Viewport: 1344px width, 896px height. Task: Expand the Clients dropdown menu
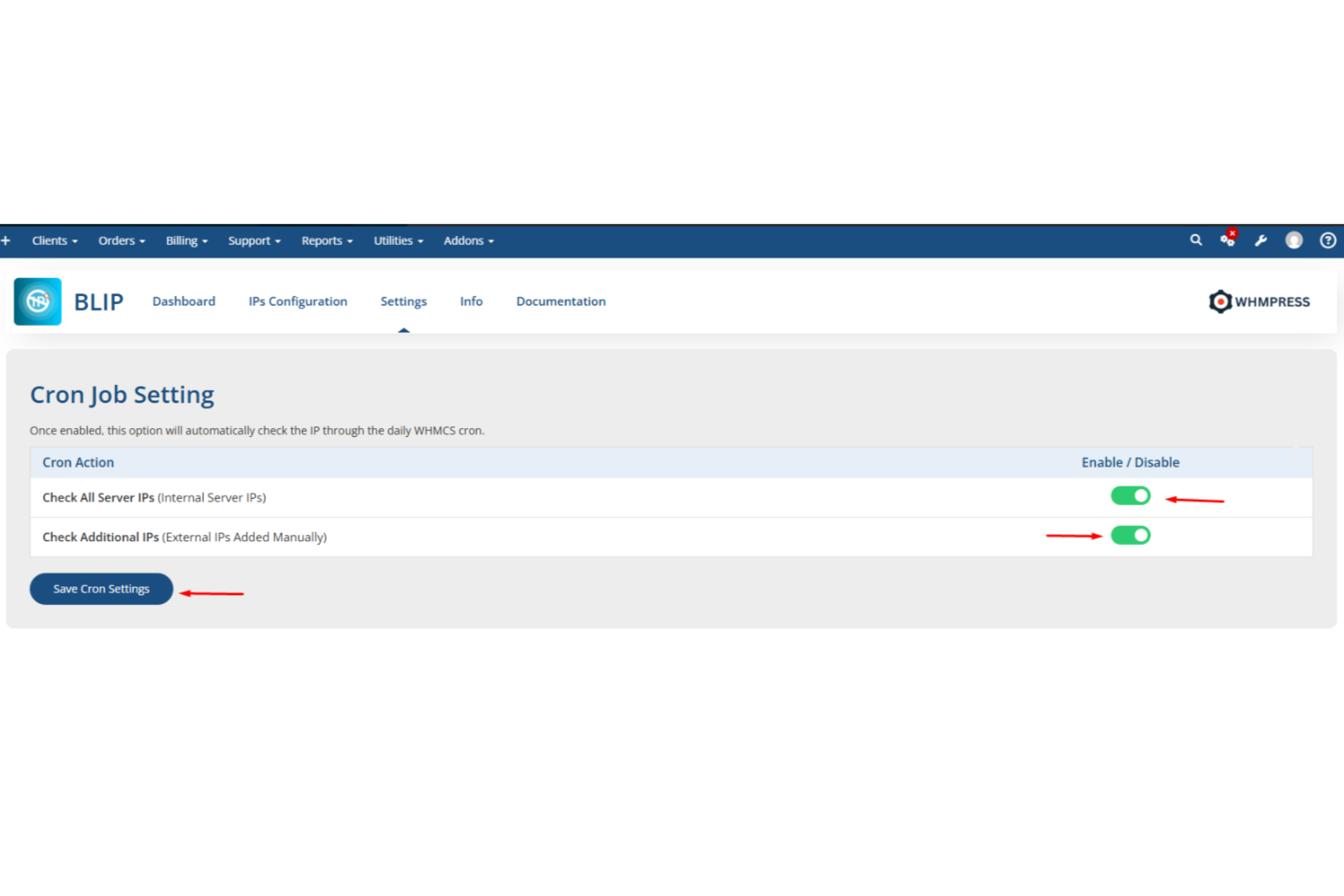54,241
